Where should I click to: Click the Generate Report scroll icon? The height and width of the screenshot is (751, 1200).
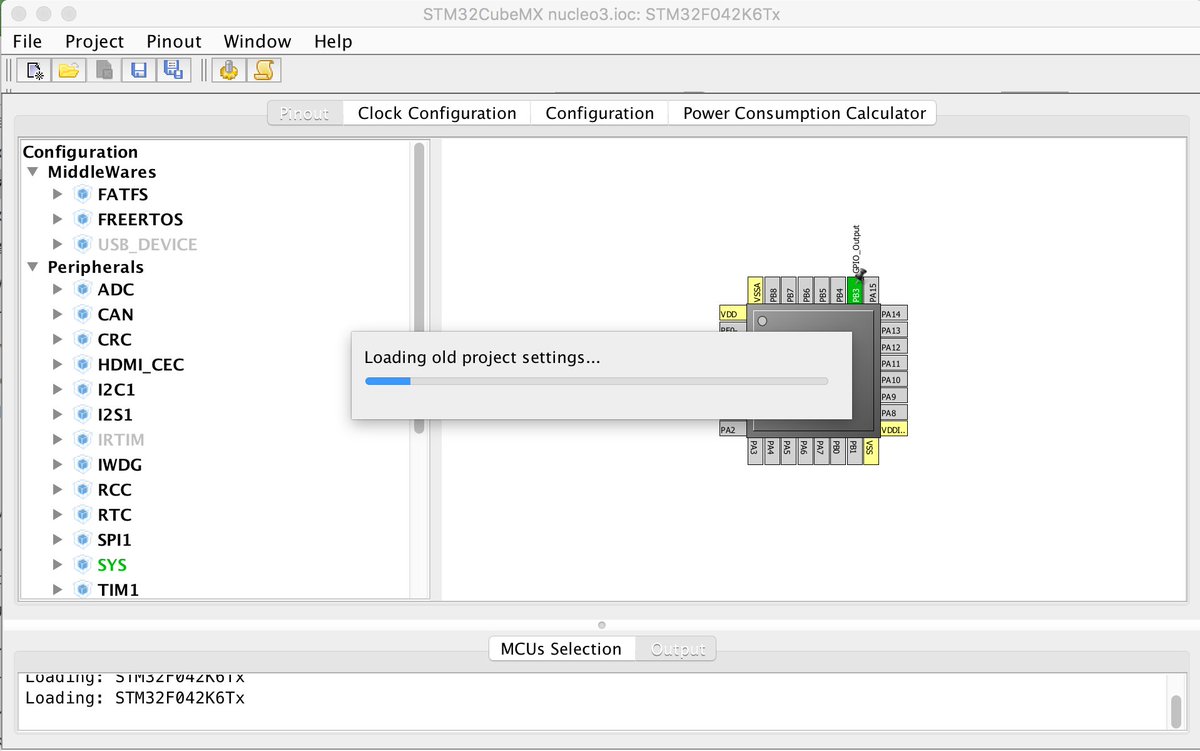click(x=264, y=70)
